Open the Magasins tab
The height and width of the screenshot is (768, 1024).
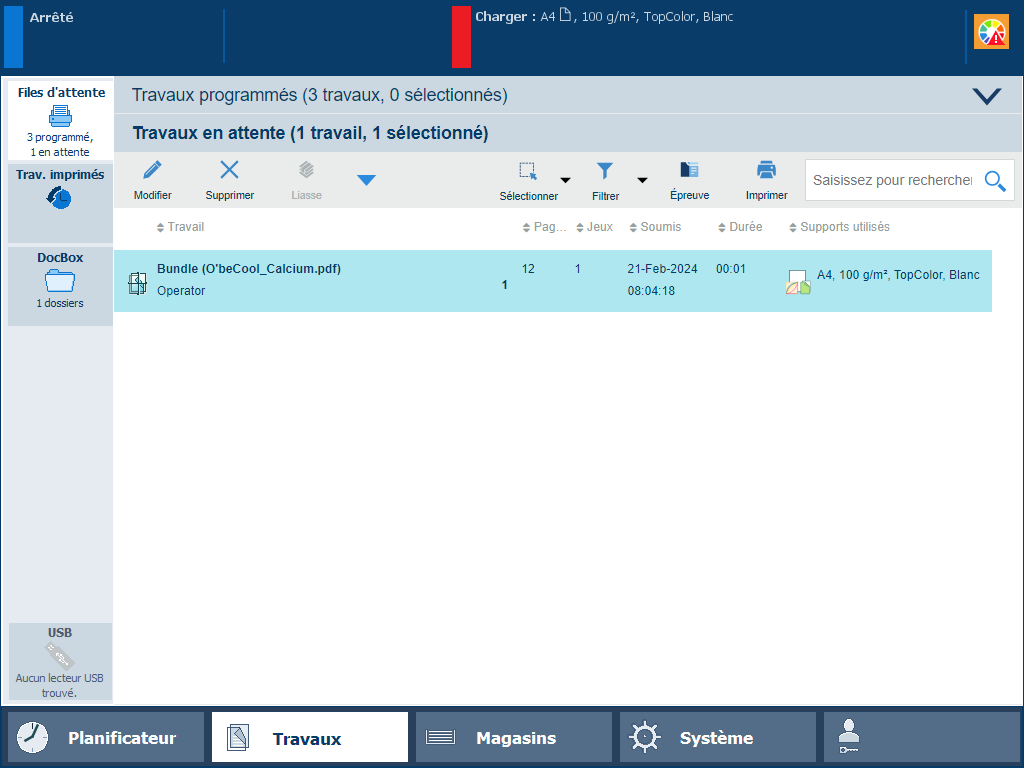(513, 738)
